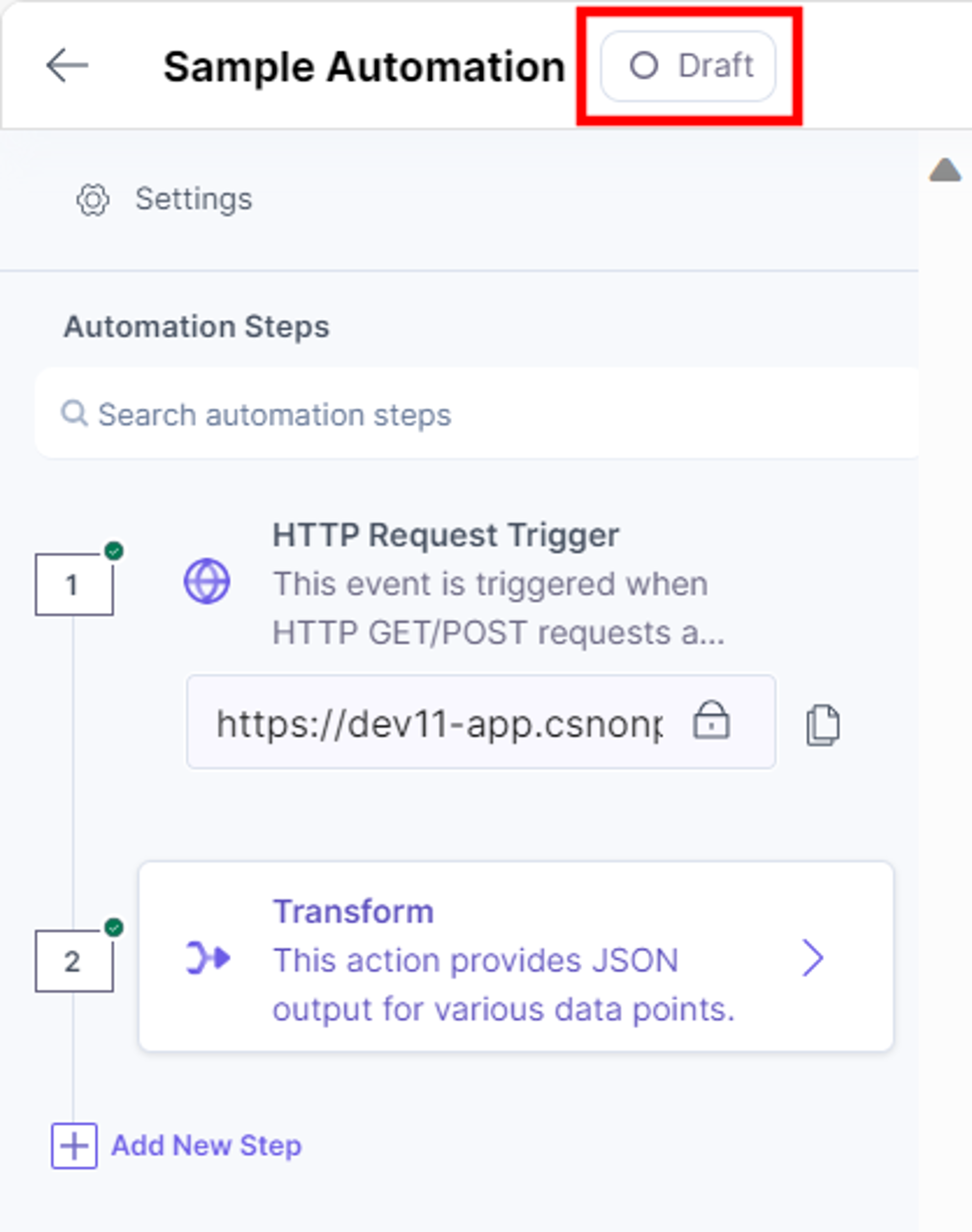This screenshot has height=1232, width=972.
Task: Select the step number 2 box
Action: click(74, 961)
